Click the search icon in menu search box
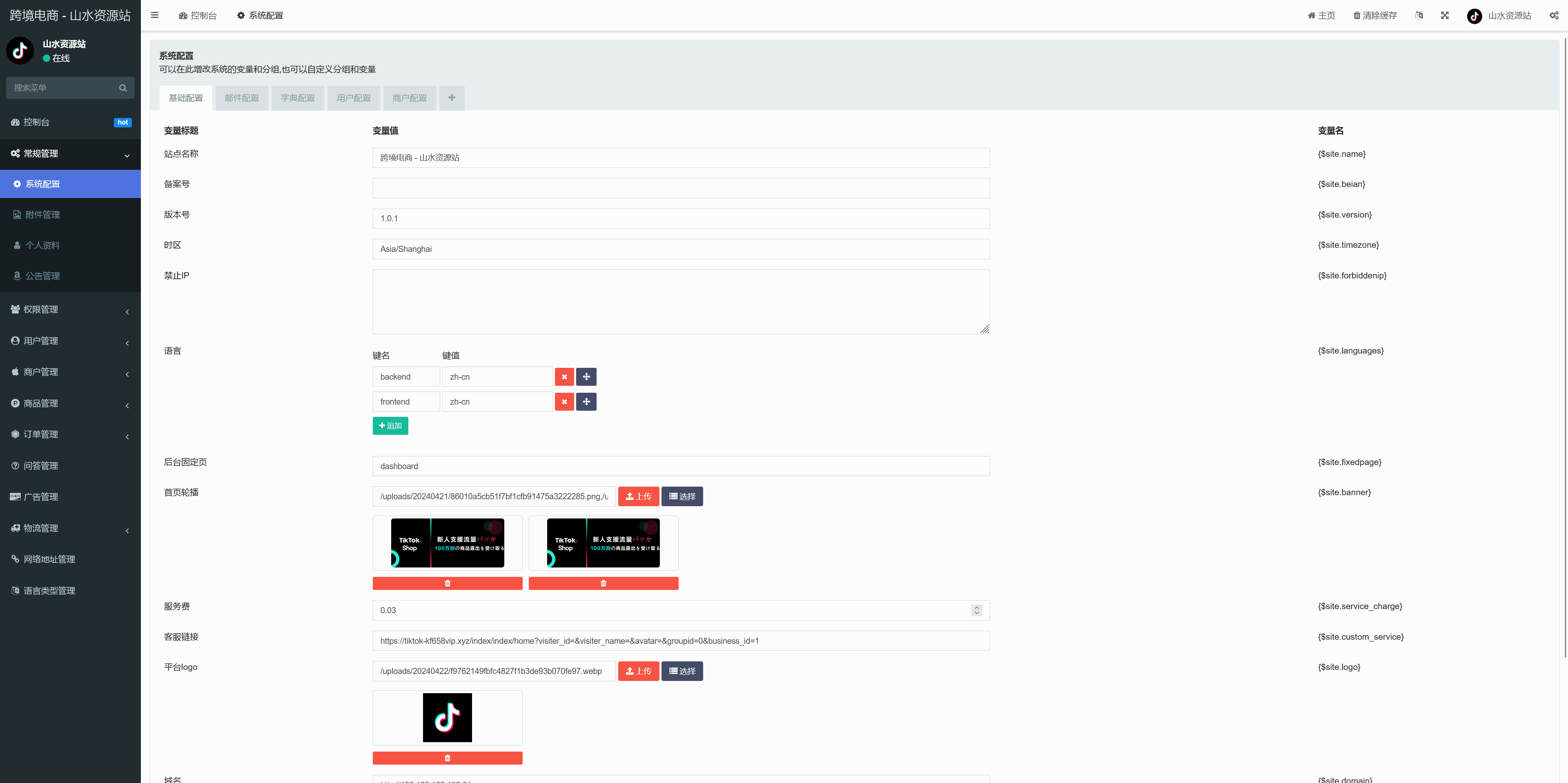The width and height of the screenshot is (1568, 783). (123, 88)
